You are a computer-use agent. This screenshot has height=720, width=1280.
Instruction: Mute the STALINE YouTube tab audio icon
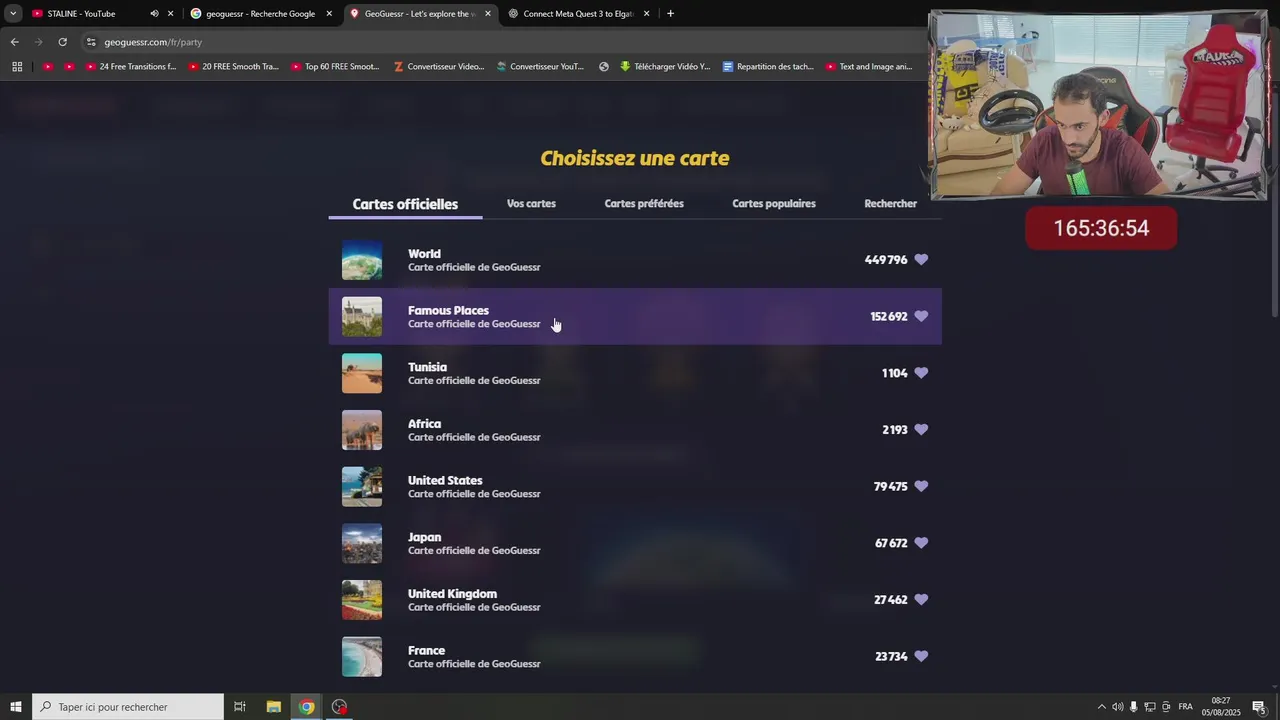point(154,14)
